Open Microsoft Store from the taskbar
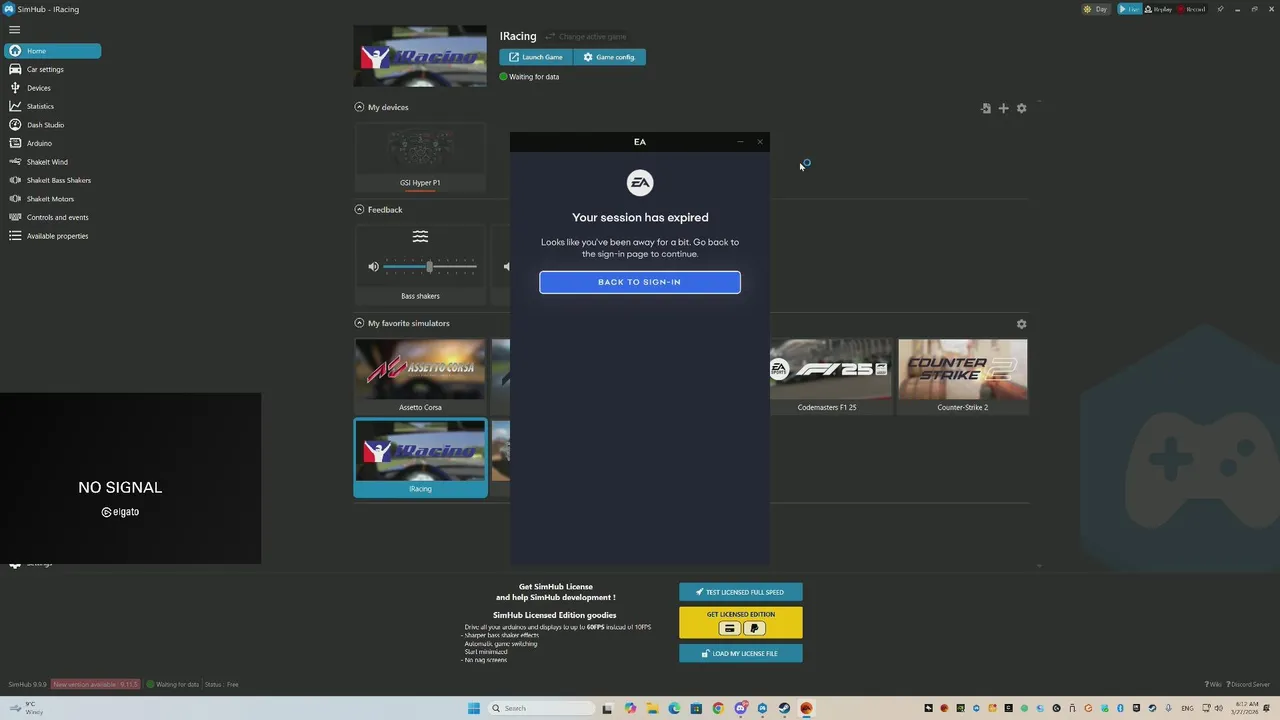1280x720 pixels. click(x=696, y=708)
